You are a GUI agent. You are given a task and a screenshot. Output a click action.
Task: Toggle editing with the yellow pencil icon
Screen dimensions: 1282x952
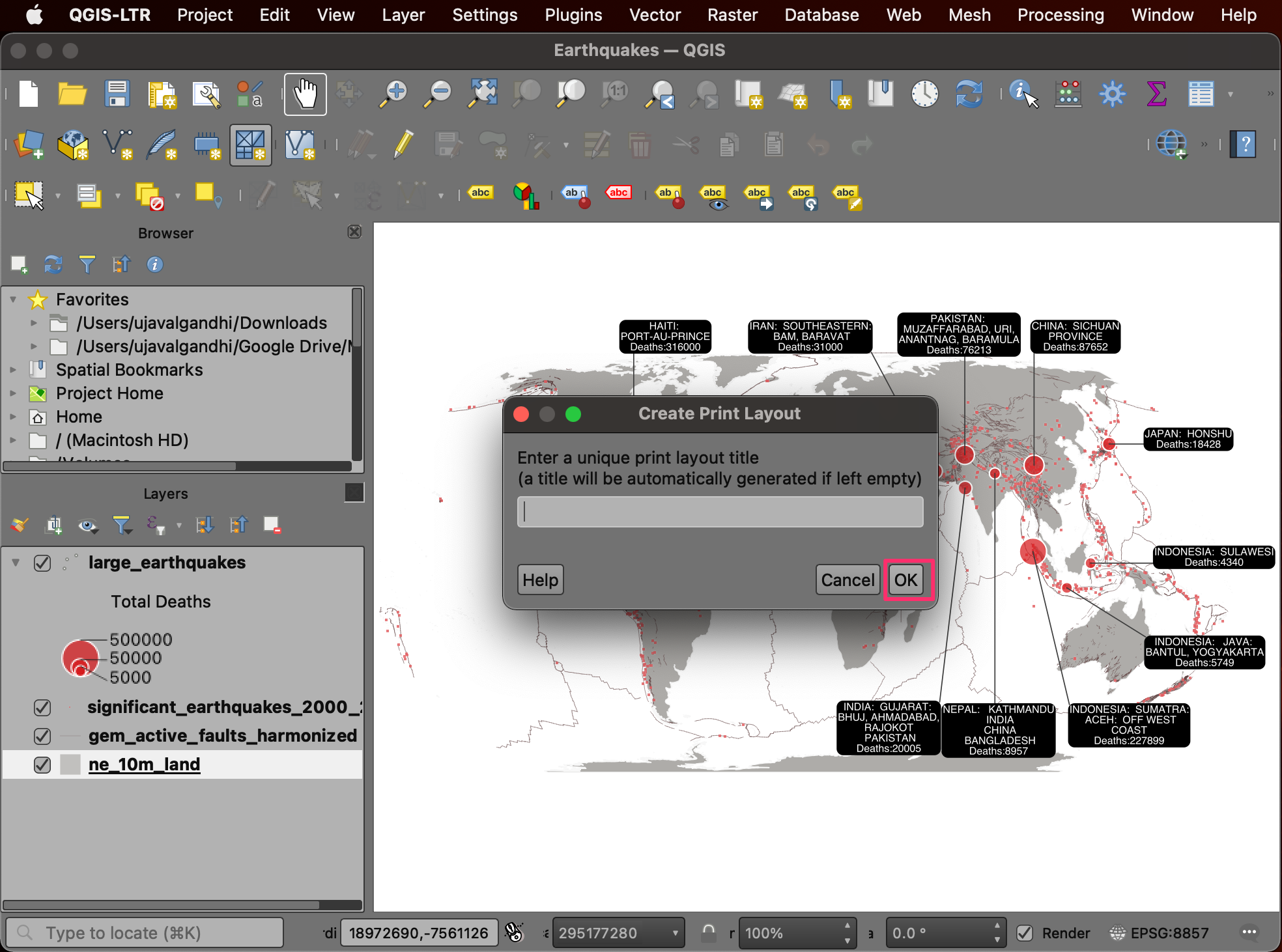[x=403, y=145]
